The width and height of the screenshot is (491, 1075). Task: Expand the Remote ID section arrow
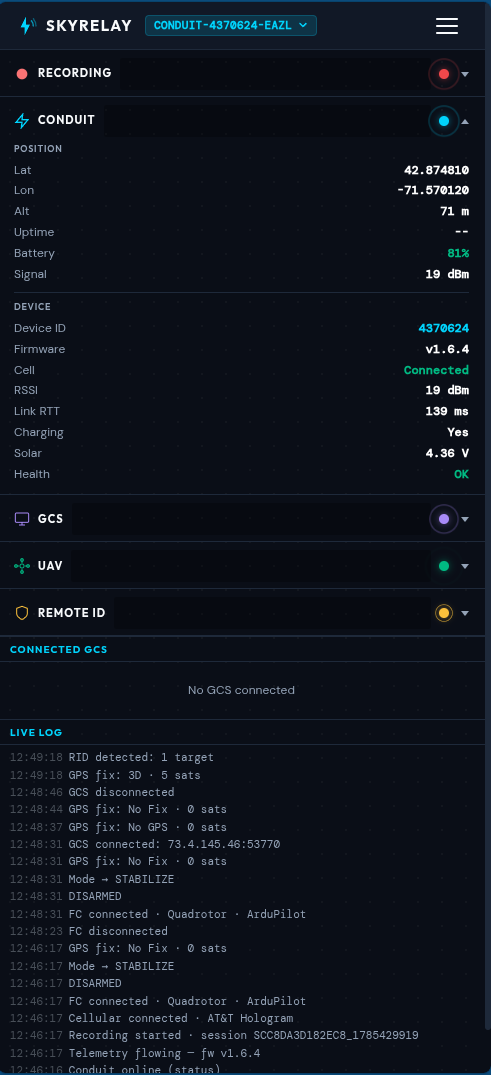[x=465, y=614]
